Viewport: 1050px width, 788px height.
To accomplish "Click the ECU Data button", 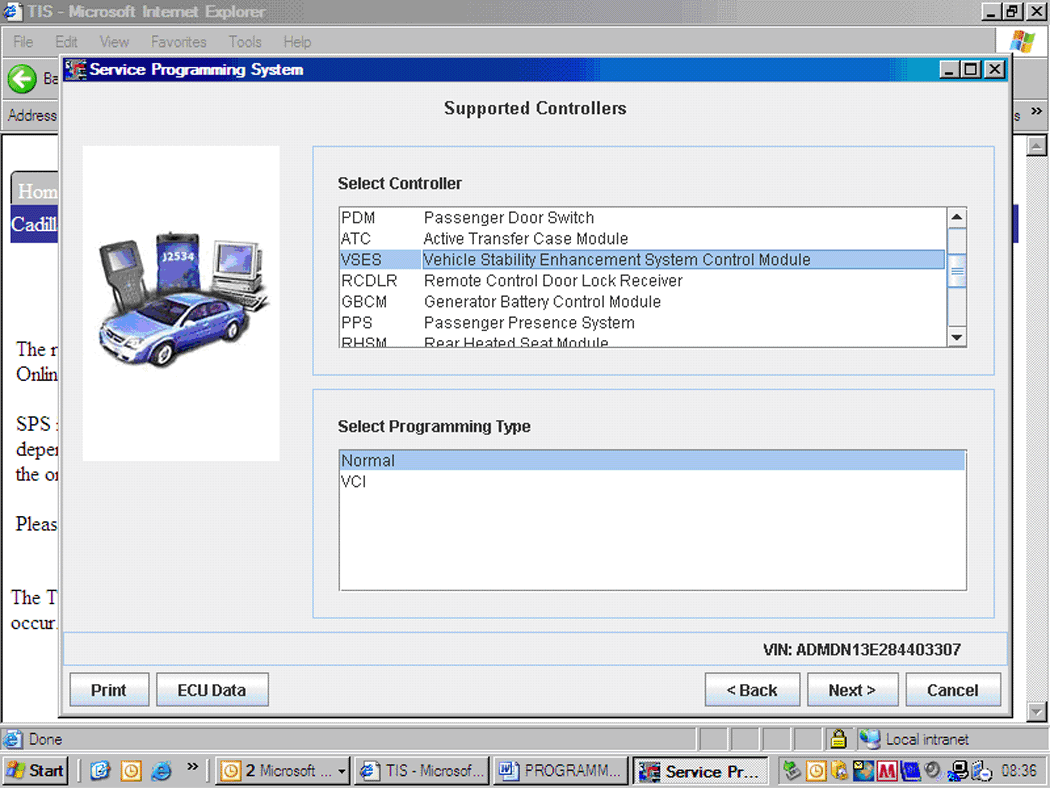I will pos(211,690).
